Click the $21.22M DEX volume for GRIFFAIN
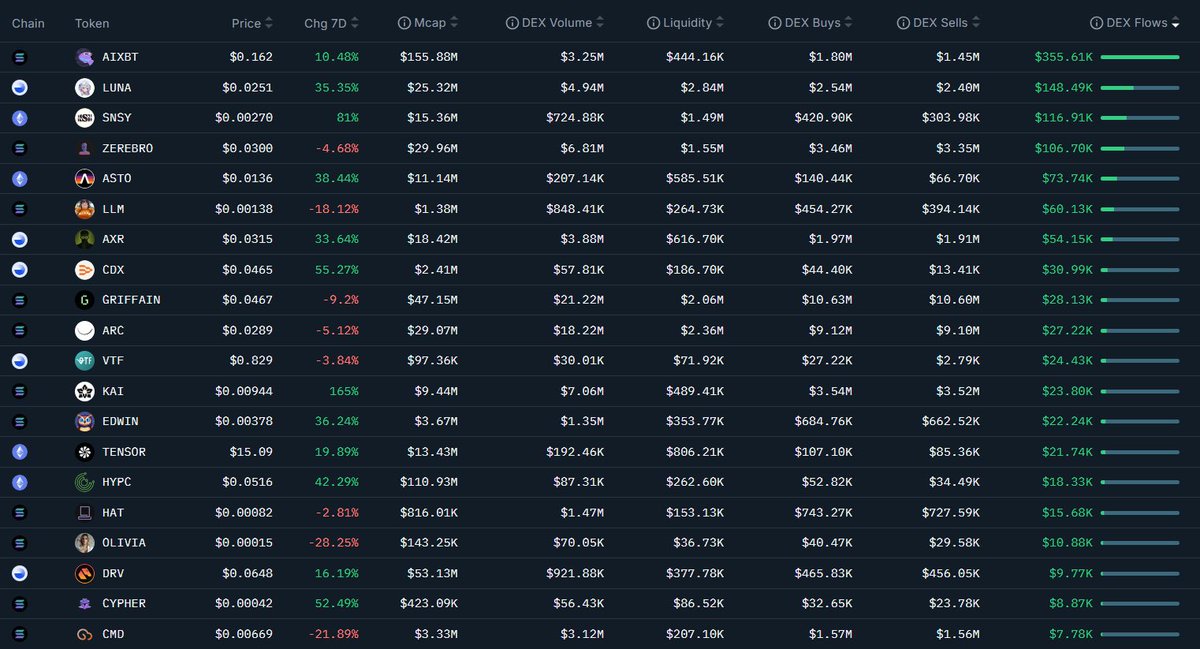This screenshot has height=649, width=1200. [x=577, y=300]
